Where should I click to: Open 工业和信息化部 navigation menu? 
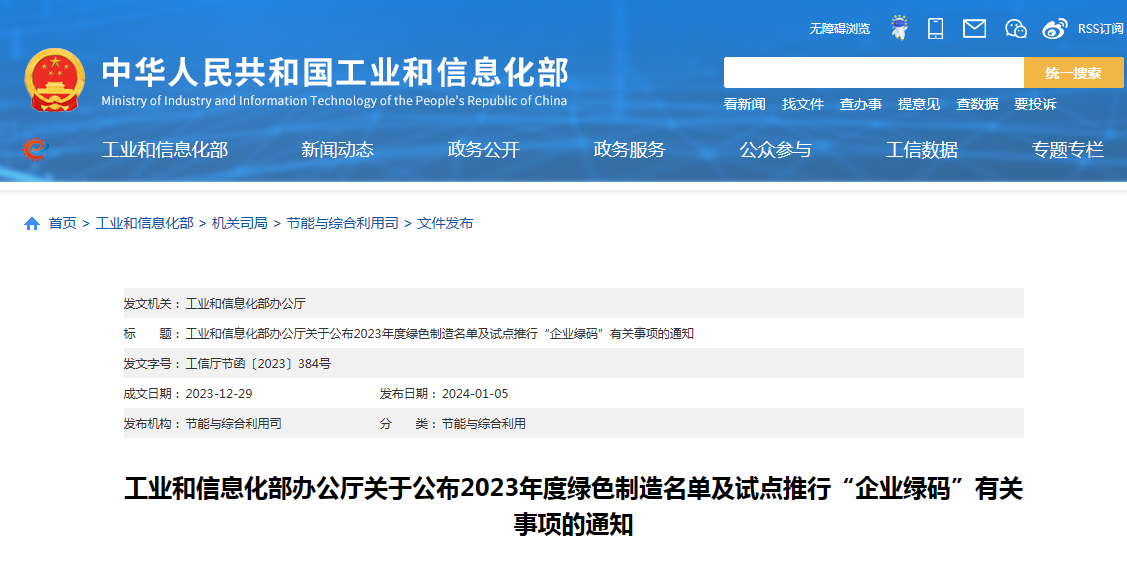click(x=165, y=149)
